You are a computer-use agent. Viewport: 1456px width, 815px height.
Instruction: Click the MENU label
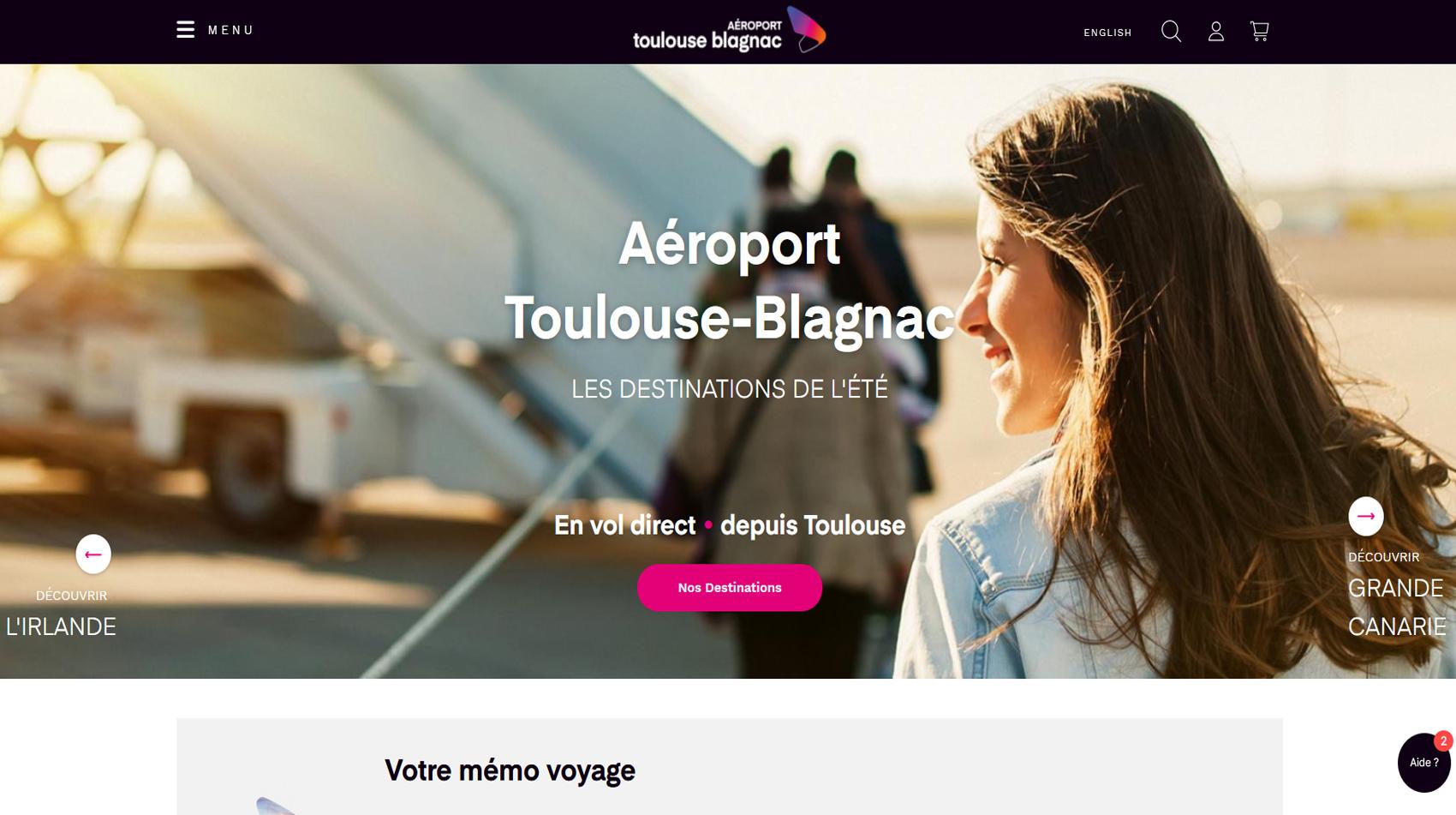coord(231,30)
